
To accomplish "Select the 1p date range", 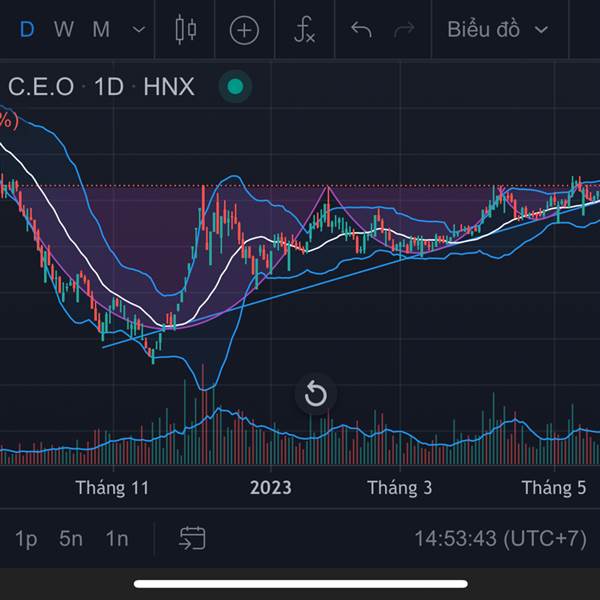I will [x=26, y=539].
